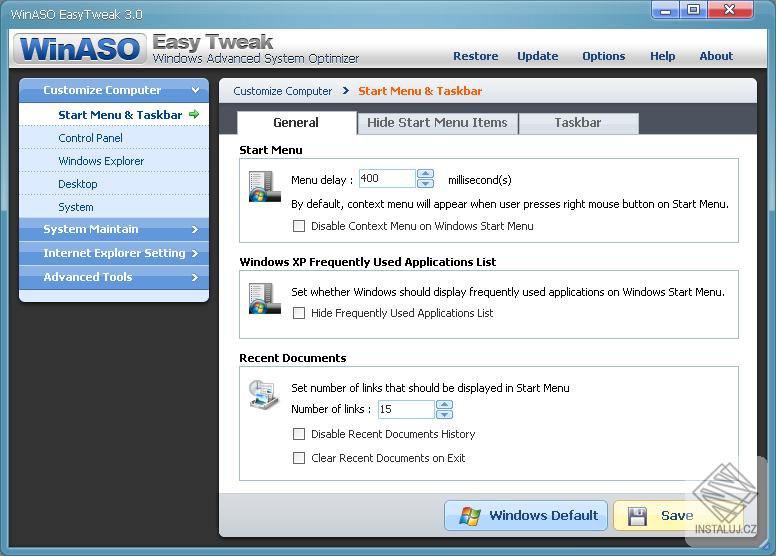Click the Number of links input field
Screen dimensions: 776x556
(406, 409)
